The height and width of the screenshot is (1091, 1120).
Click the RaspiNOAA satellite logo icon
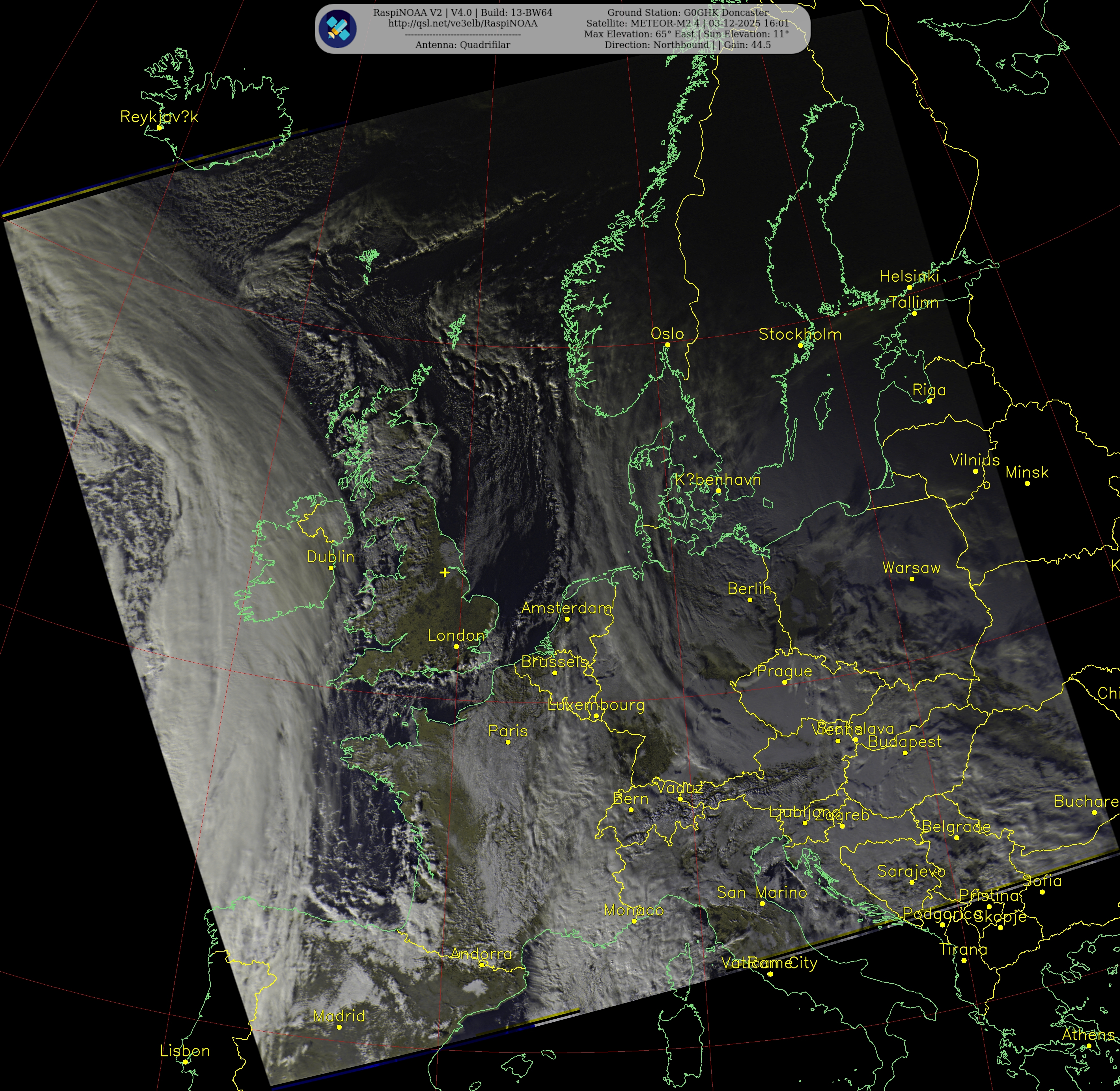(x=338, y=29)
